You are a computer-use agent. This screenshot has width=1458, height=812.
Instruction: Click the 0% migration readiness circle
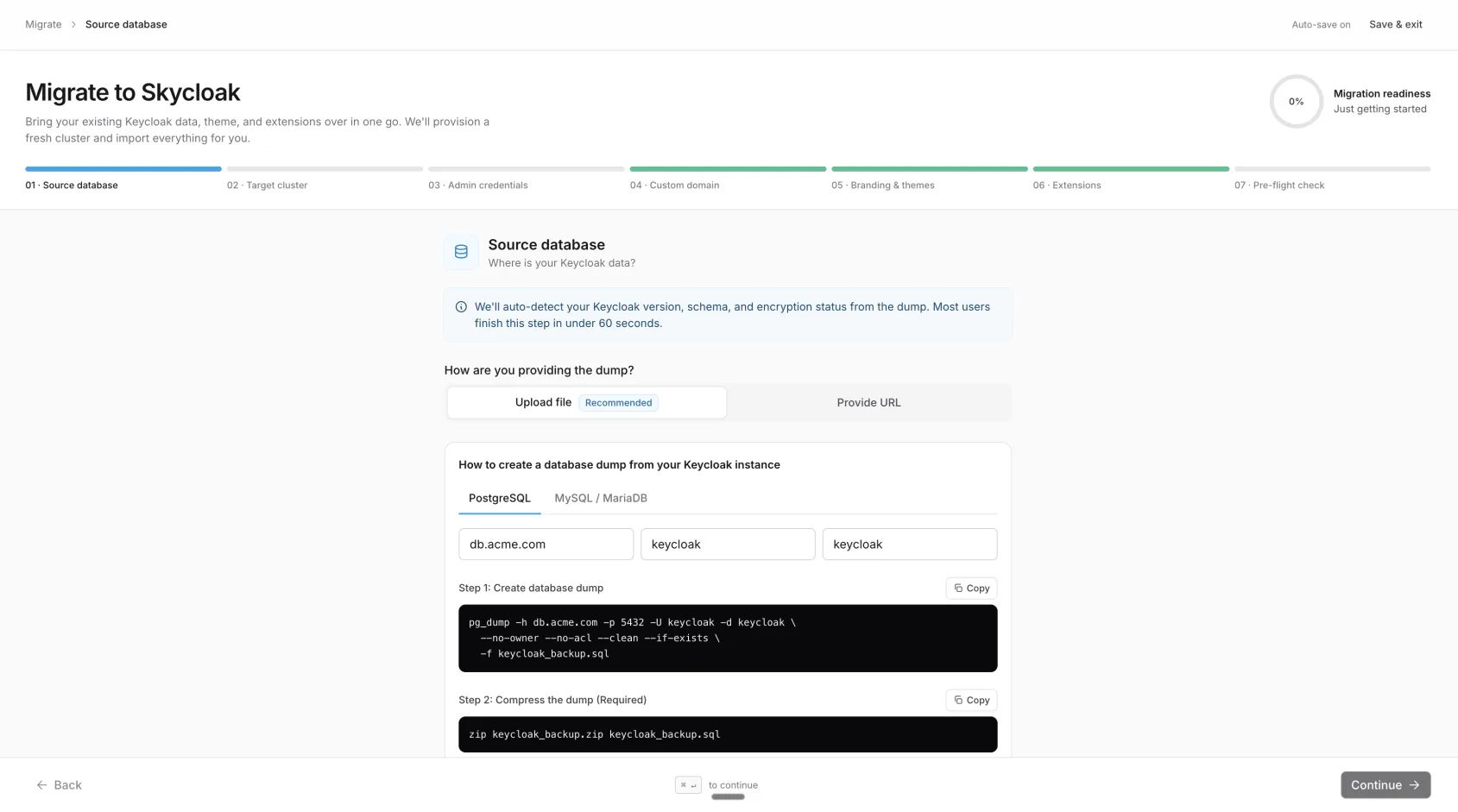(1296, 101)
